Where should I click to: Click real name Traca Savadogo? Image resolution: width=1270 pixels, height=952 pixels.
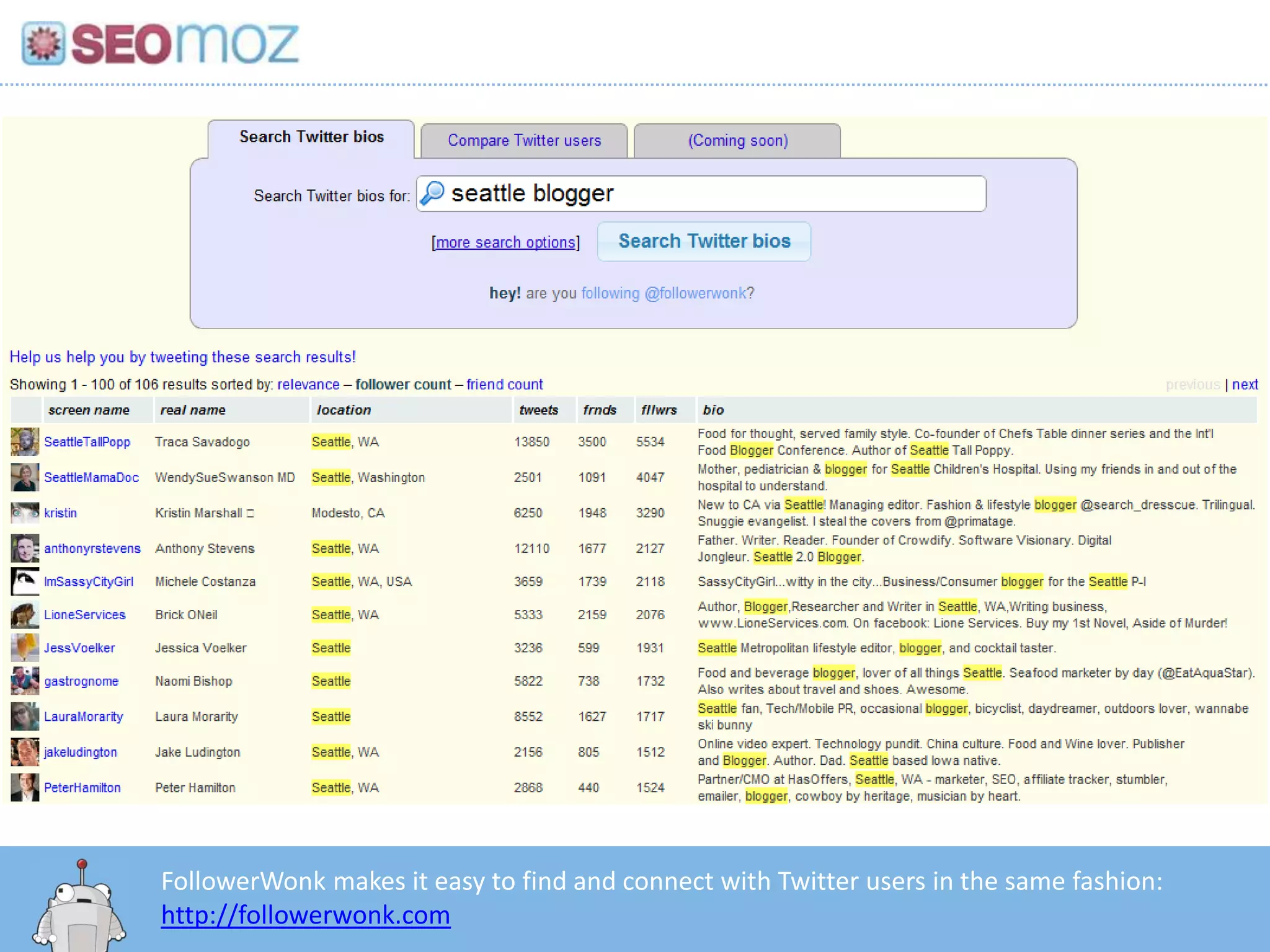(202, 442)
